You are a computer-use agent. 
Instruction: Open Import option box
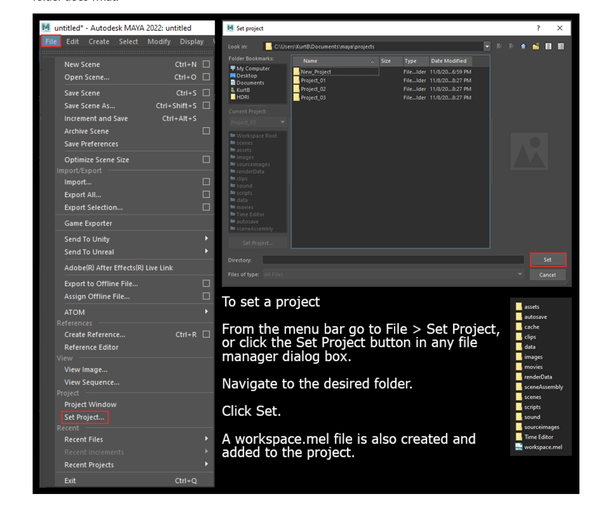206,181
